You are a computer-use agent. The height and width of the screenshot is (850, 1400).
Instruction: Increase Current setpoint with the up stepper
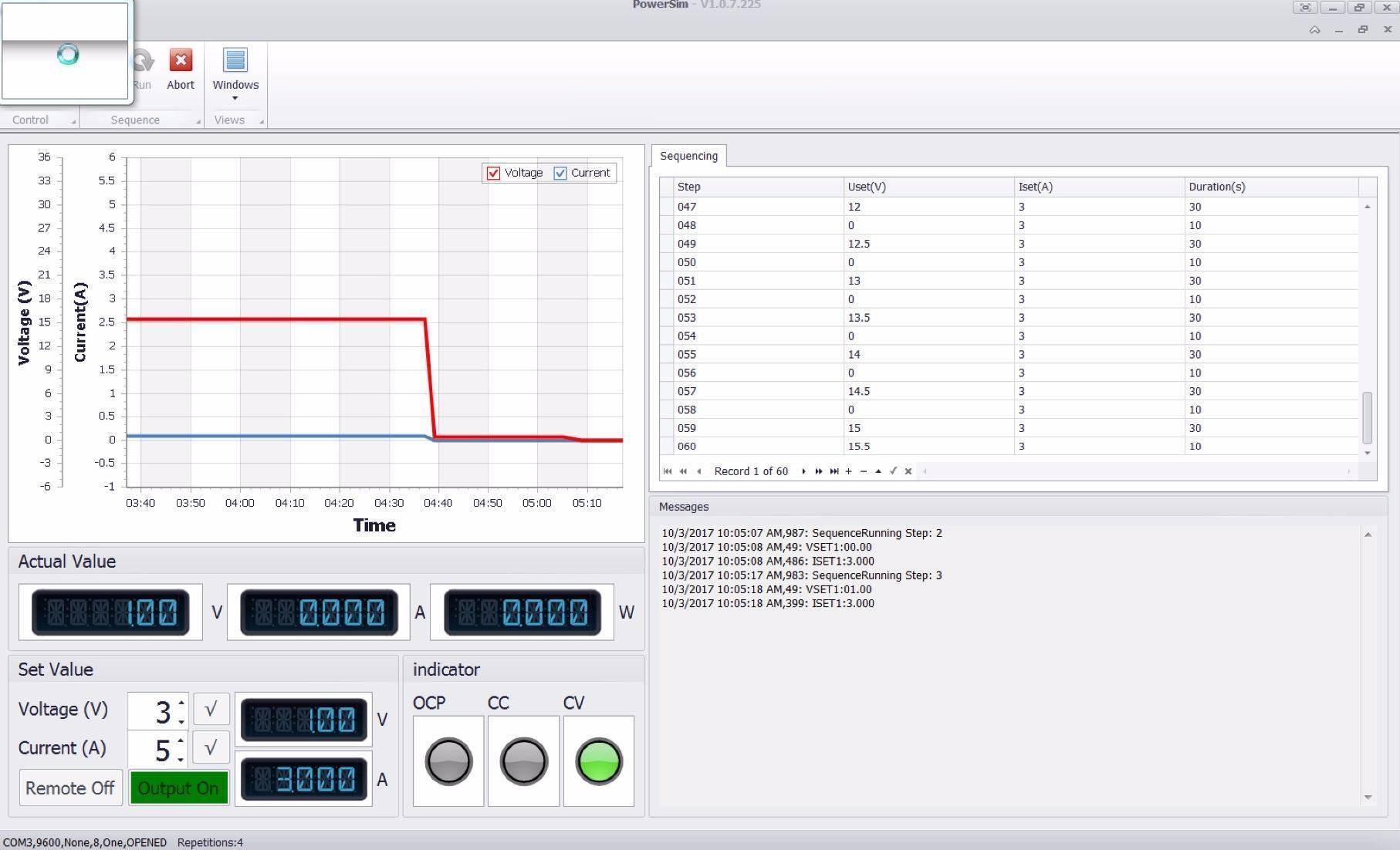click(x=180, y=741)
